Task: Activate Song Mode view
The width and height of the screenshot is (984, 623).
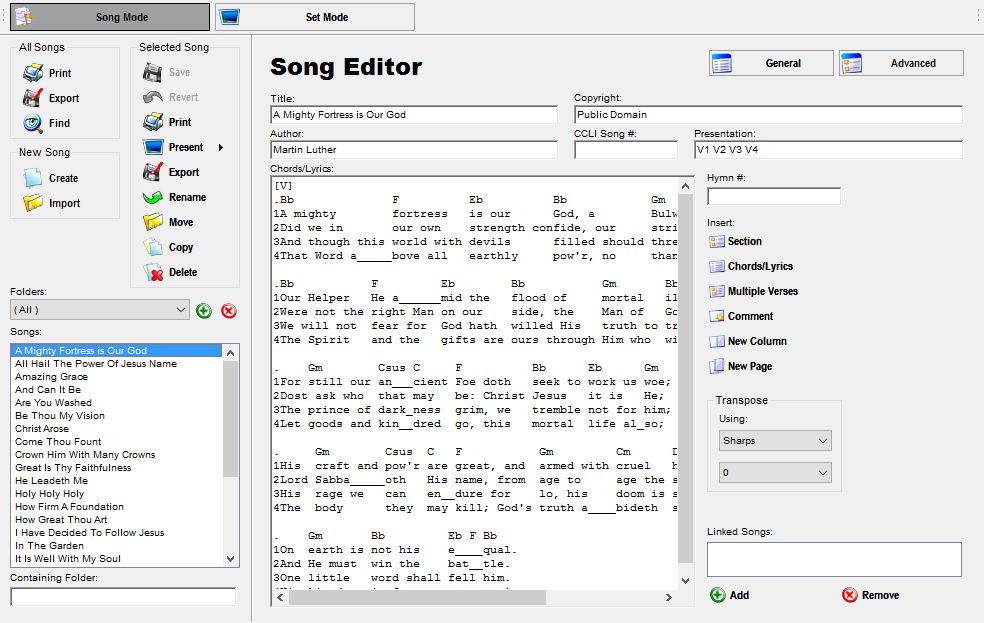Action: [x=110, y=17]
